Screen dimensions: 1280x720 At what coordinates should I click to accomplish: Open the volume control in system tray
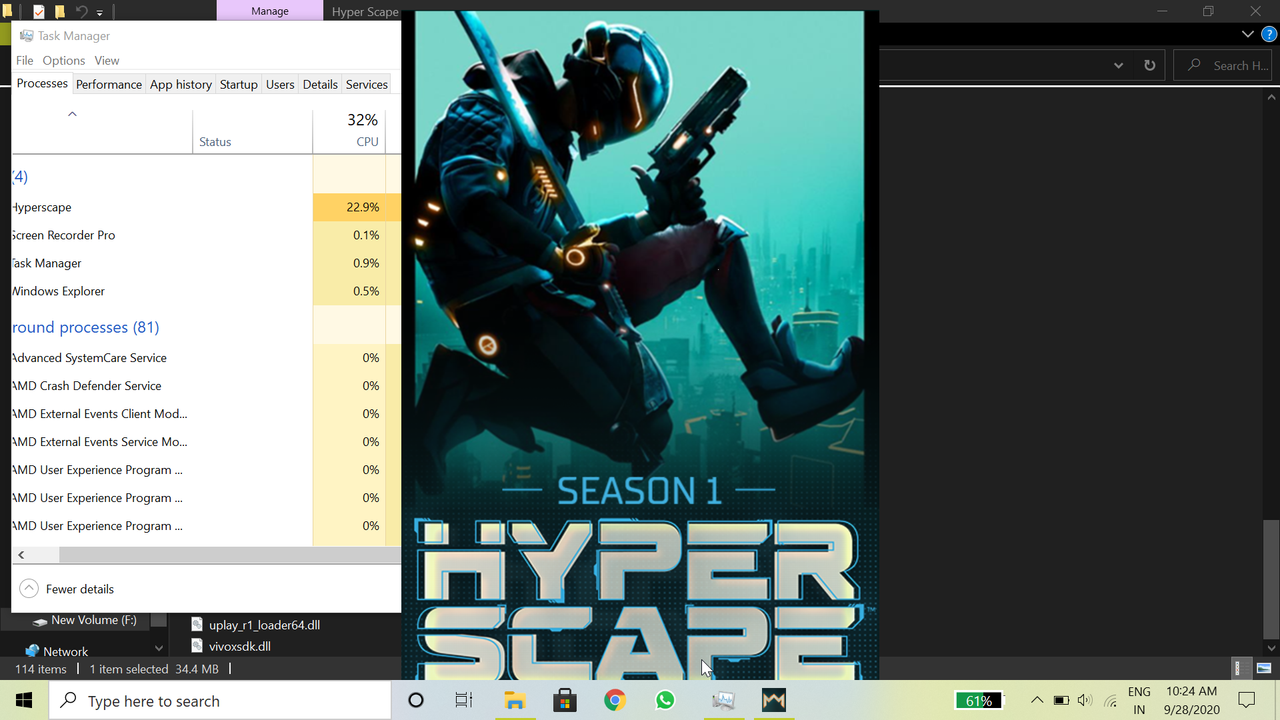point(1085,700)
